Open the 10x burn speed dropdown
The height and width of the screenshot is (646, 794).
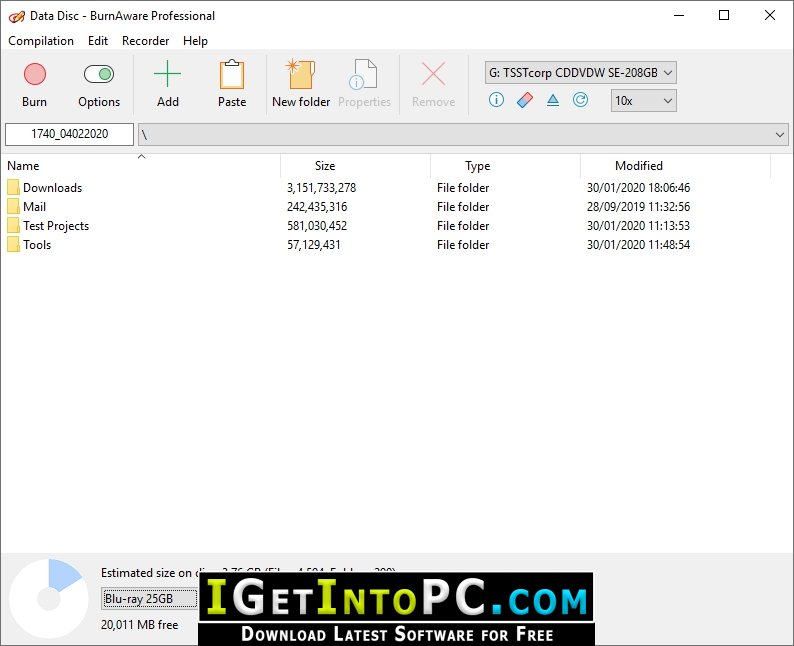[x=644, y=101]
